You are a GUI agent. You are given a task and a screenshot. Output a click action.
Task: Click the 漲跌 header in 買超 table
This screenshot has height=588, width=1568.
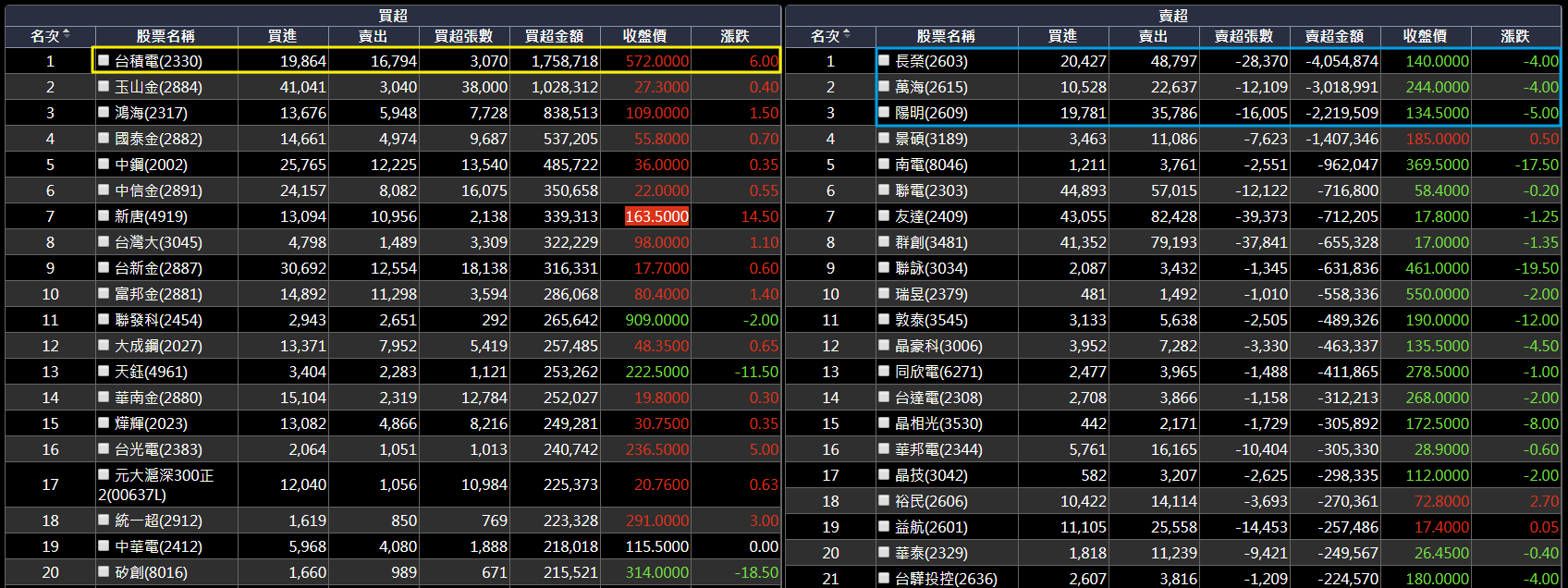tap(735, 36)
